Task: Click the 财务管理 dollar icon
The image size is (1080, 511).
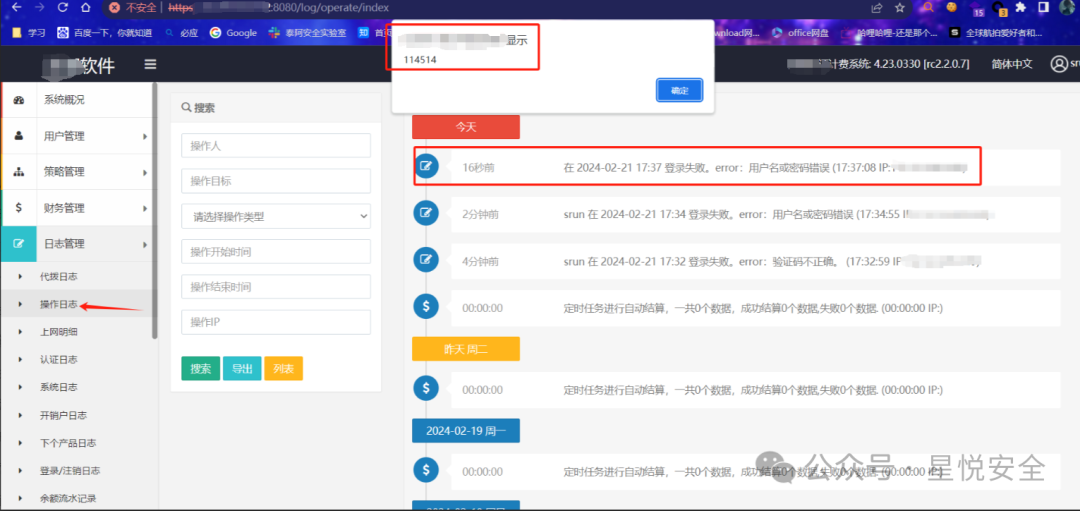Action: tap(19, 207)
